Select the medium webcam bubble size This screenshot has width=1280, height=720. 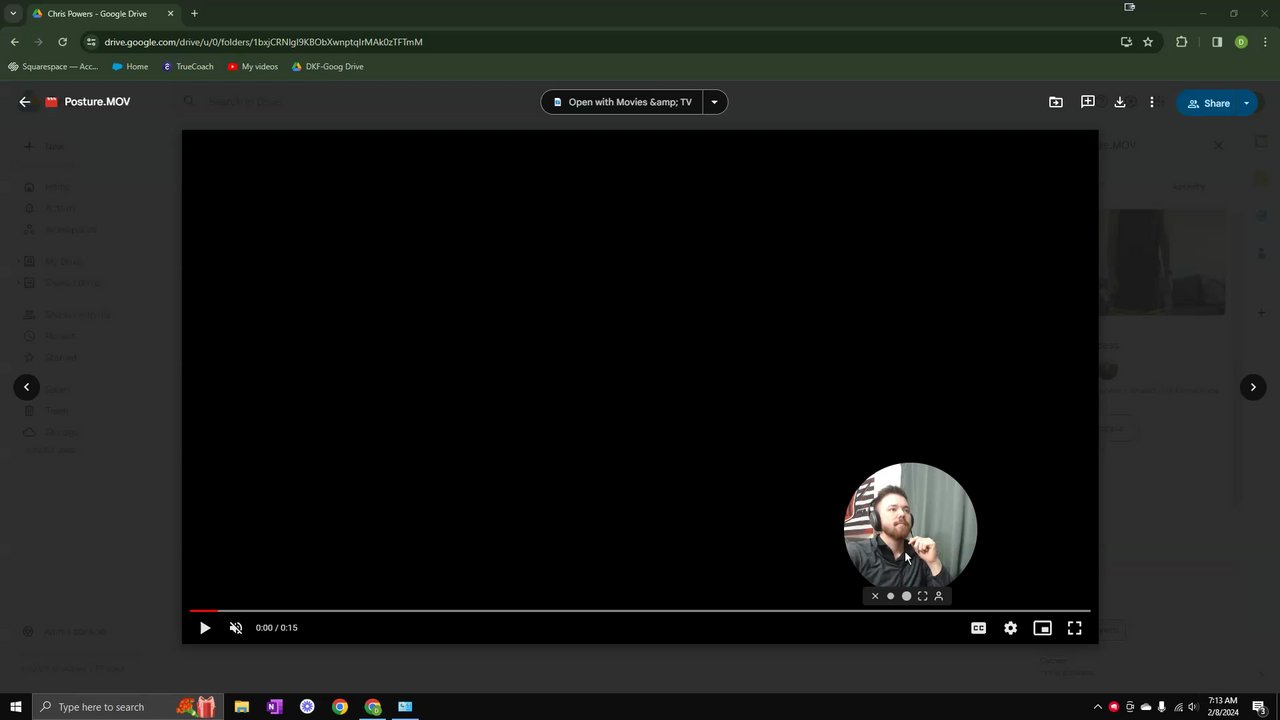coord(906,596)
